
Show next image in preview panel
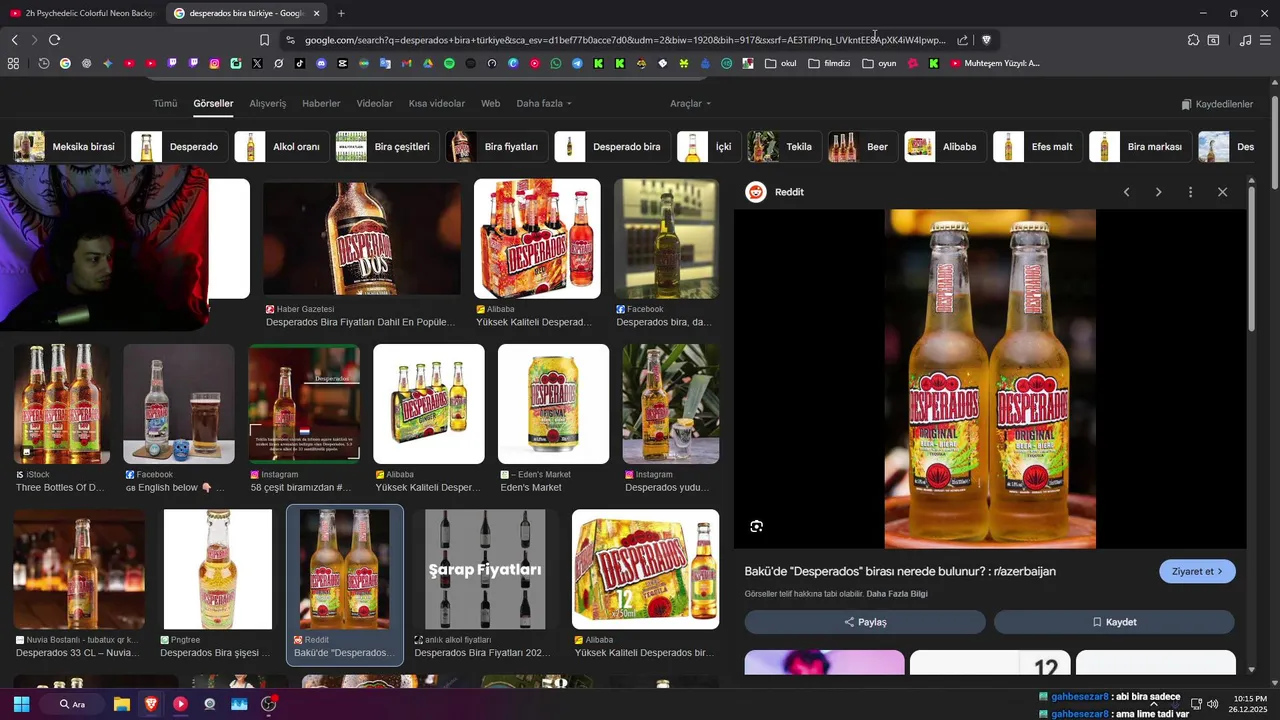click(1158, 192)
